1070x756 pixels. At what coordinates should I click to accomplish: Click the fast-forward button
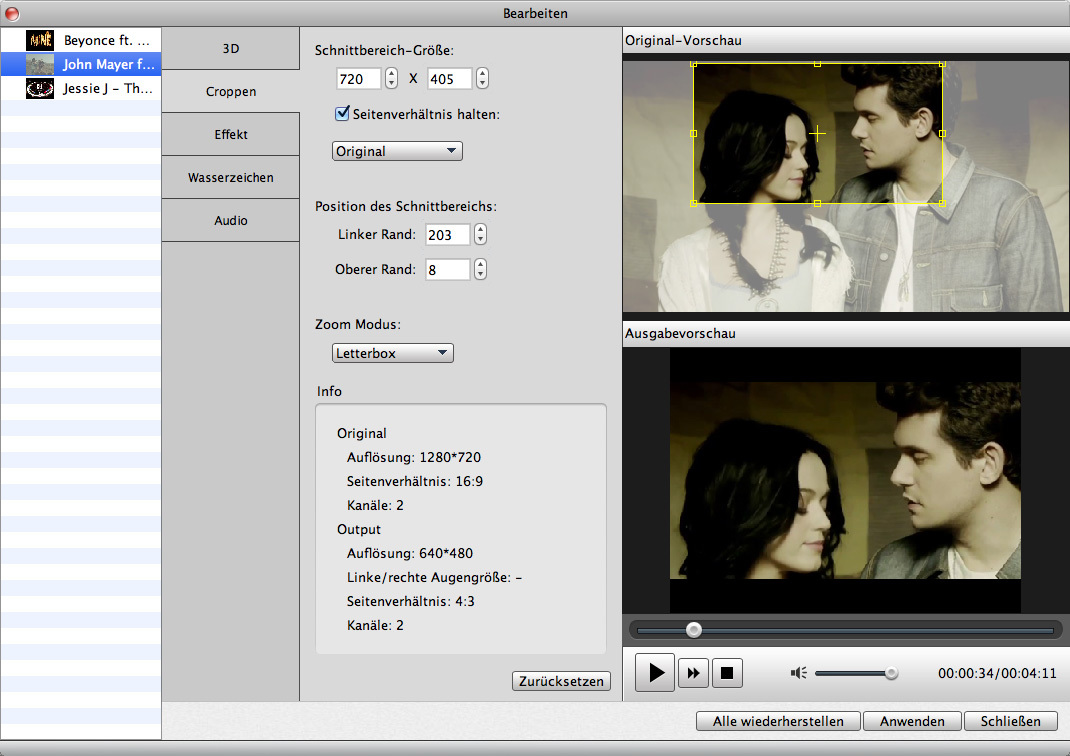coord(693,673)
